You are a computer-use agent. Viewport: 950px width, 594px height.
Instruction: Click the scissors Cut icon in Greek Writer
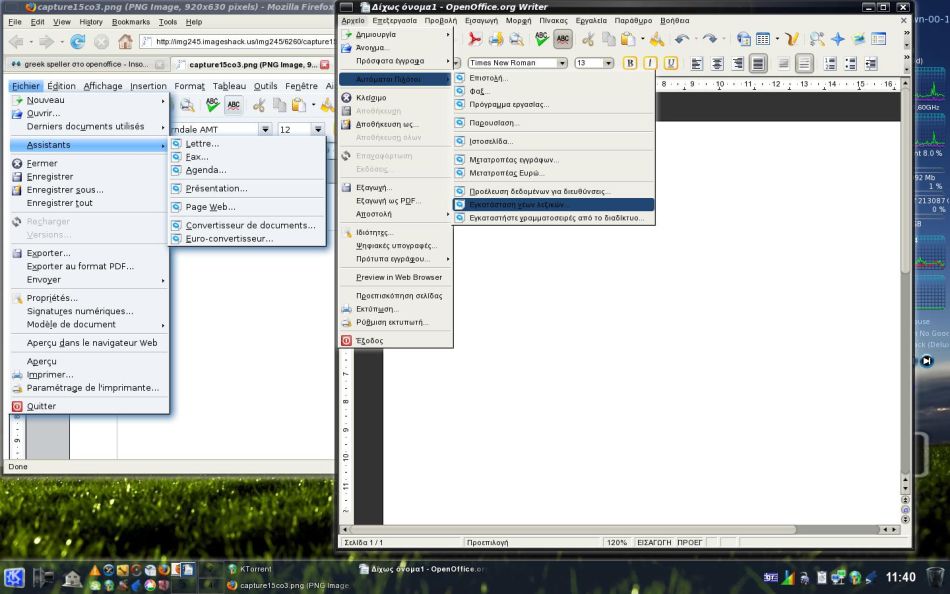(x=588, y=39)
